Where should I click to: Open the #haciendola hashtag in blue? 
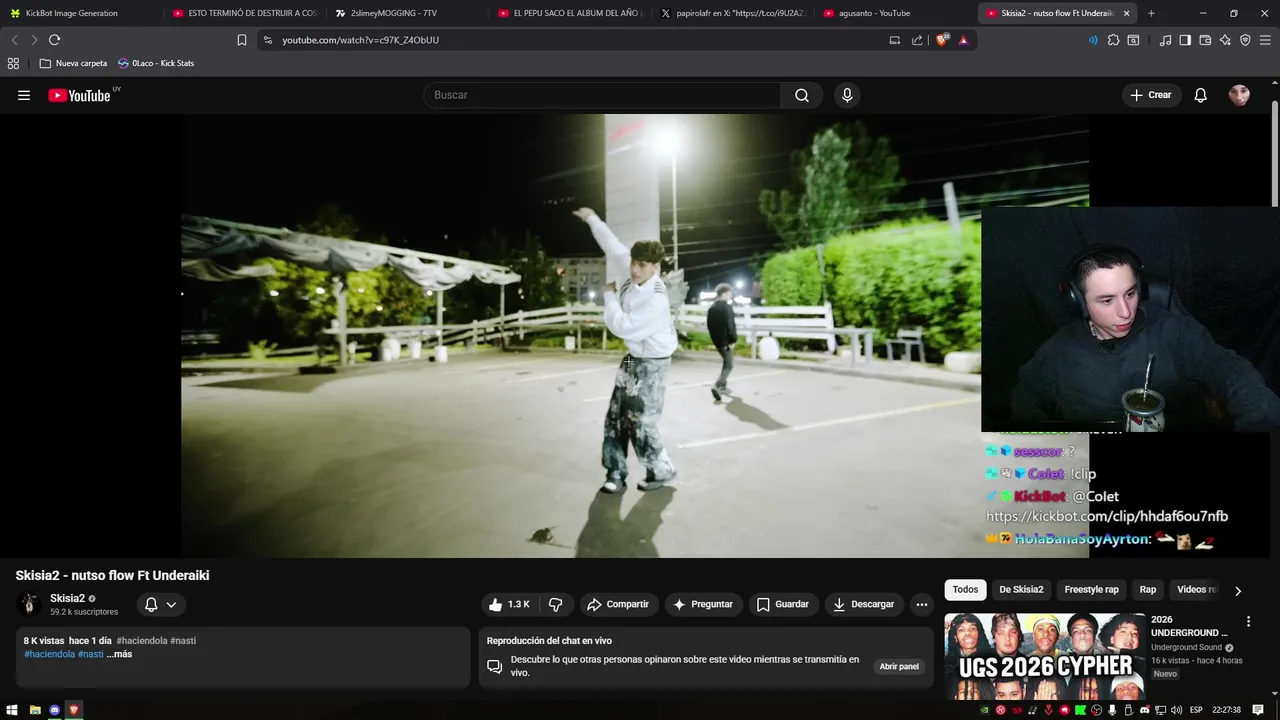point(50,654)
